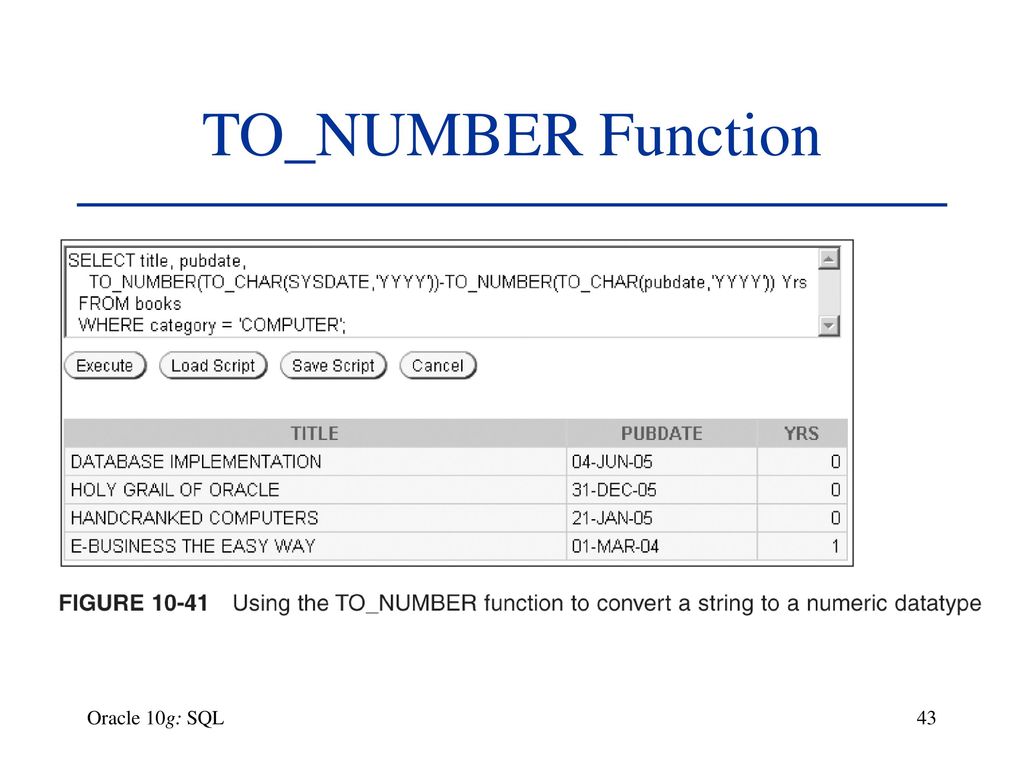Click the 01-MAR-04 pubdate cell
This screenshot has height=768, width=1024.
pyautogui.click(x=662, y=546)
